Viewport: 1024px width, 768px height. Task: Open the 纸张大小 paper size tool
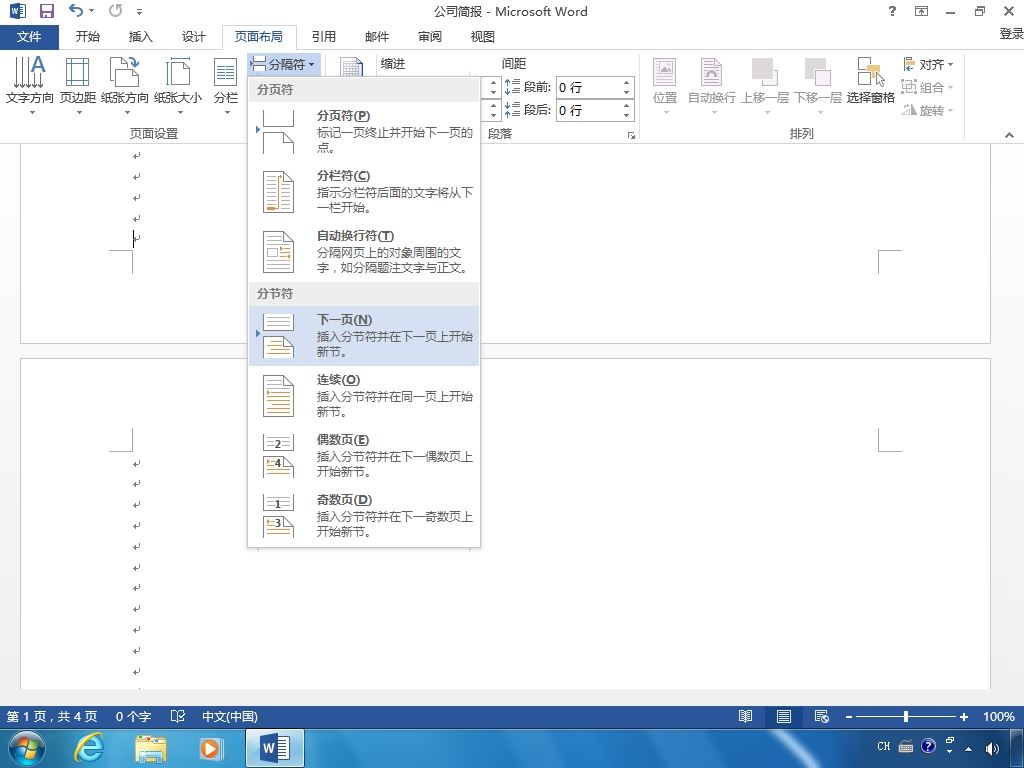[178, 85]
